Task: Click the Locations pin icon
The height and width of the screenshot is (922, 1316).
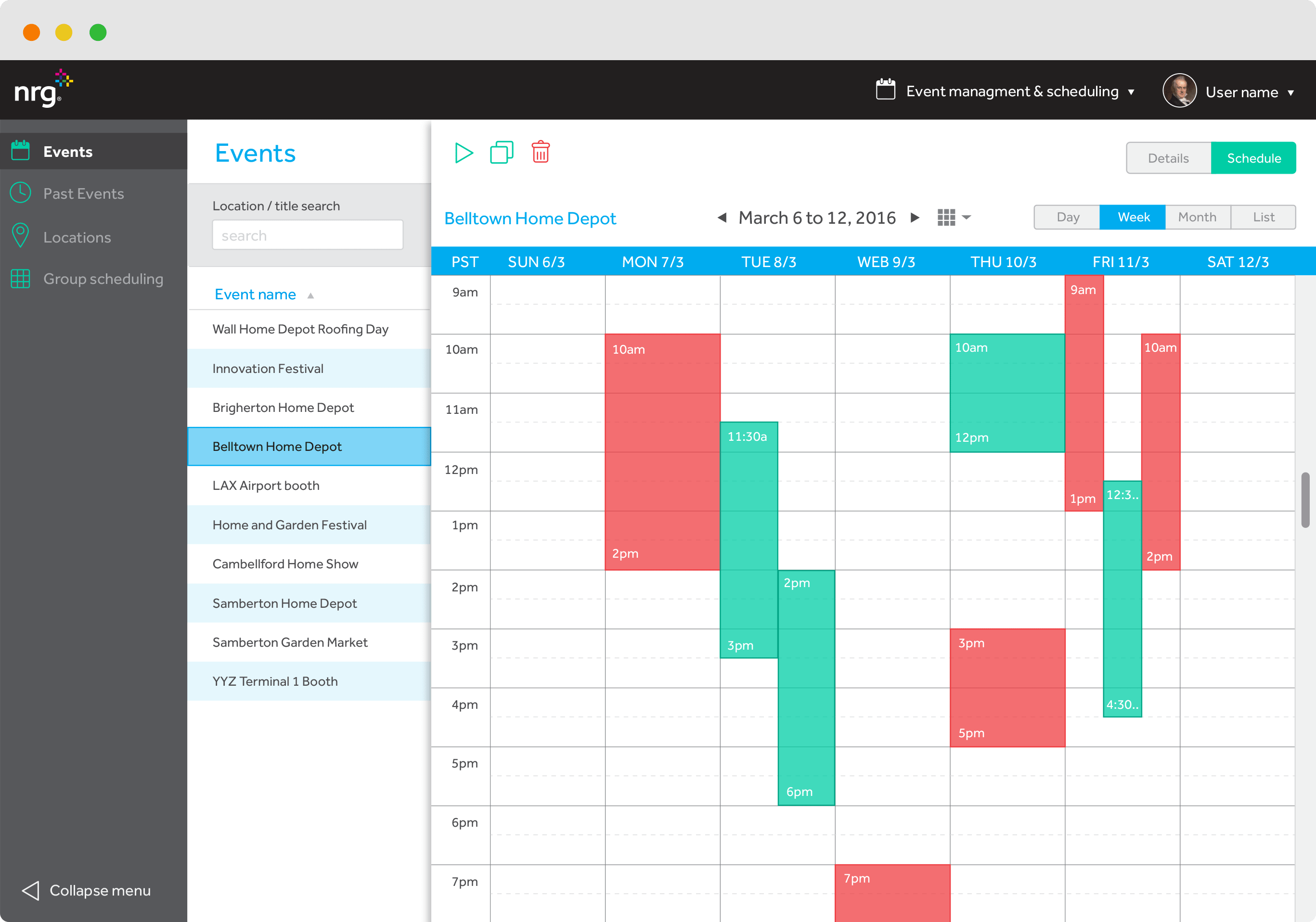Action: coord(21,235)
